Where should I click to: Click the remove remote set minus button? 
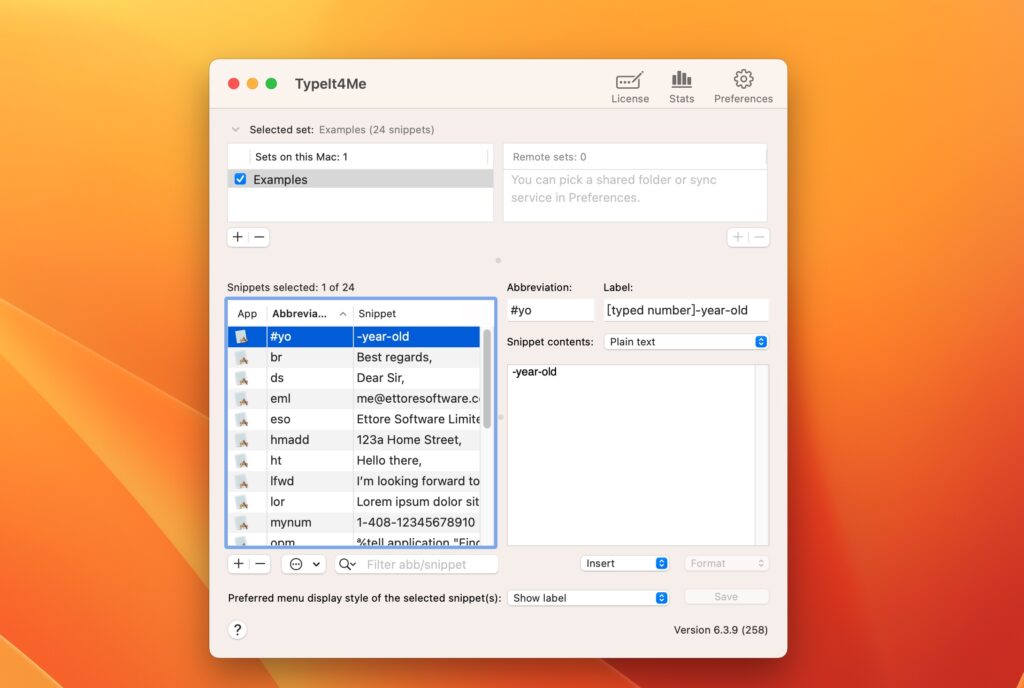coord(757,237)
